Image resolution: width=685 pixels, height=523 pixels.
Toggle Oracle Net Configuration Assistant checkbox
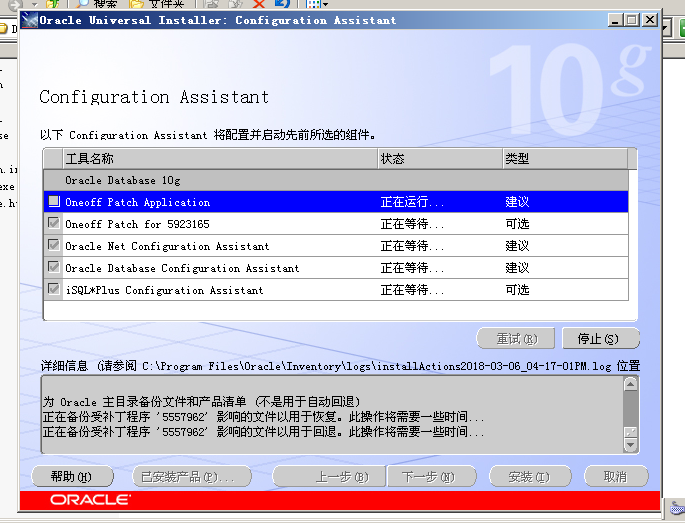54,245
